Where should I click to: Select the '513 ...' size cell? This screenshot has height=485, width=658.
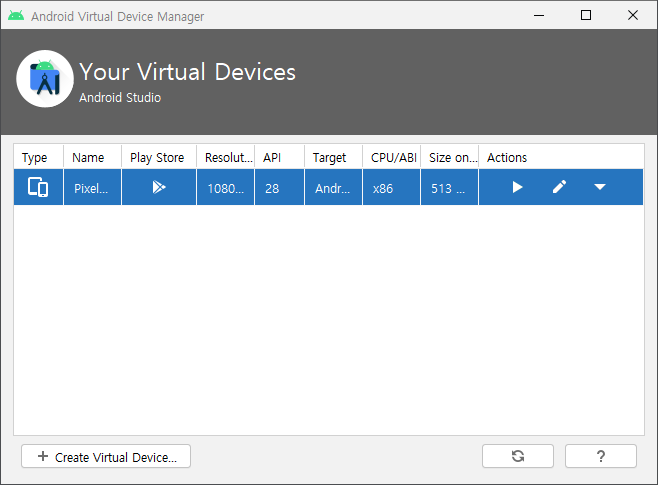449,187
